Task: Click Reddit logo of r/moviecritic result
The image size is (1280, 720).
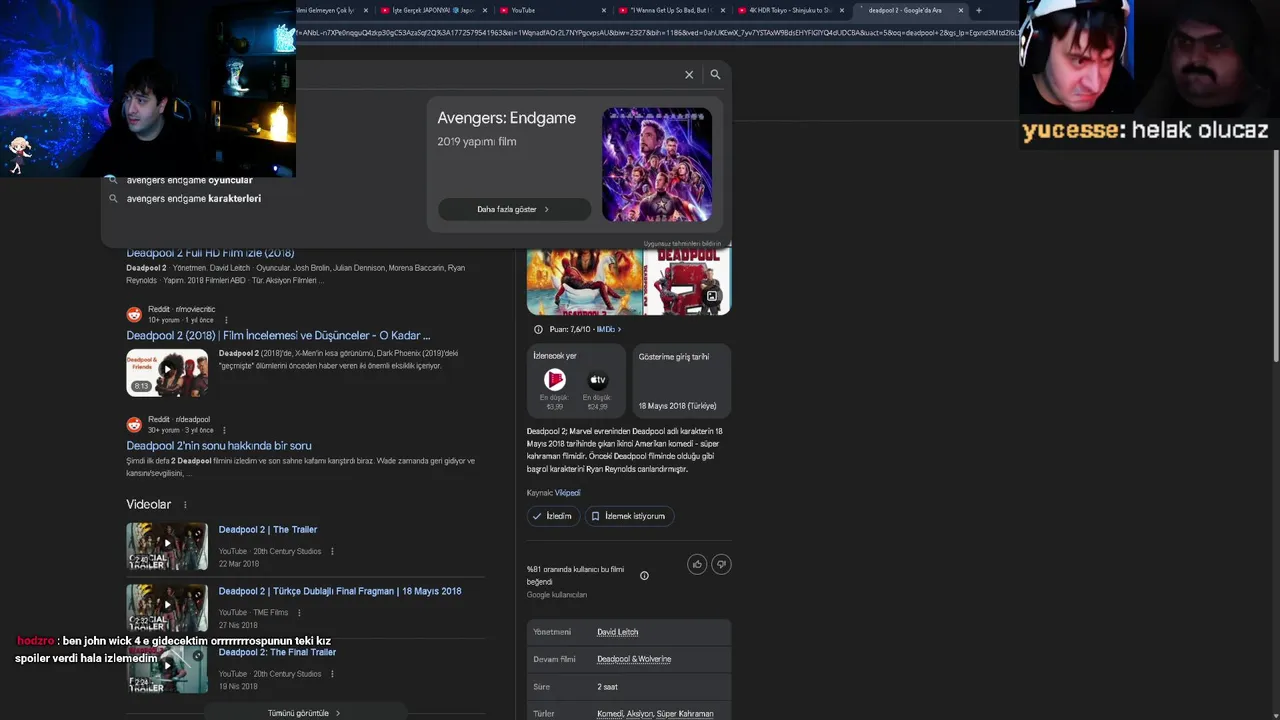Action: pyautogui.click(x=134, y=314)
